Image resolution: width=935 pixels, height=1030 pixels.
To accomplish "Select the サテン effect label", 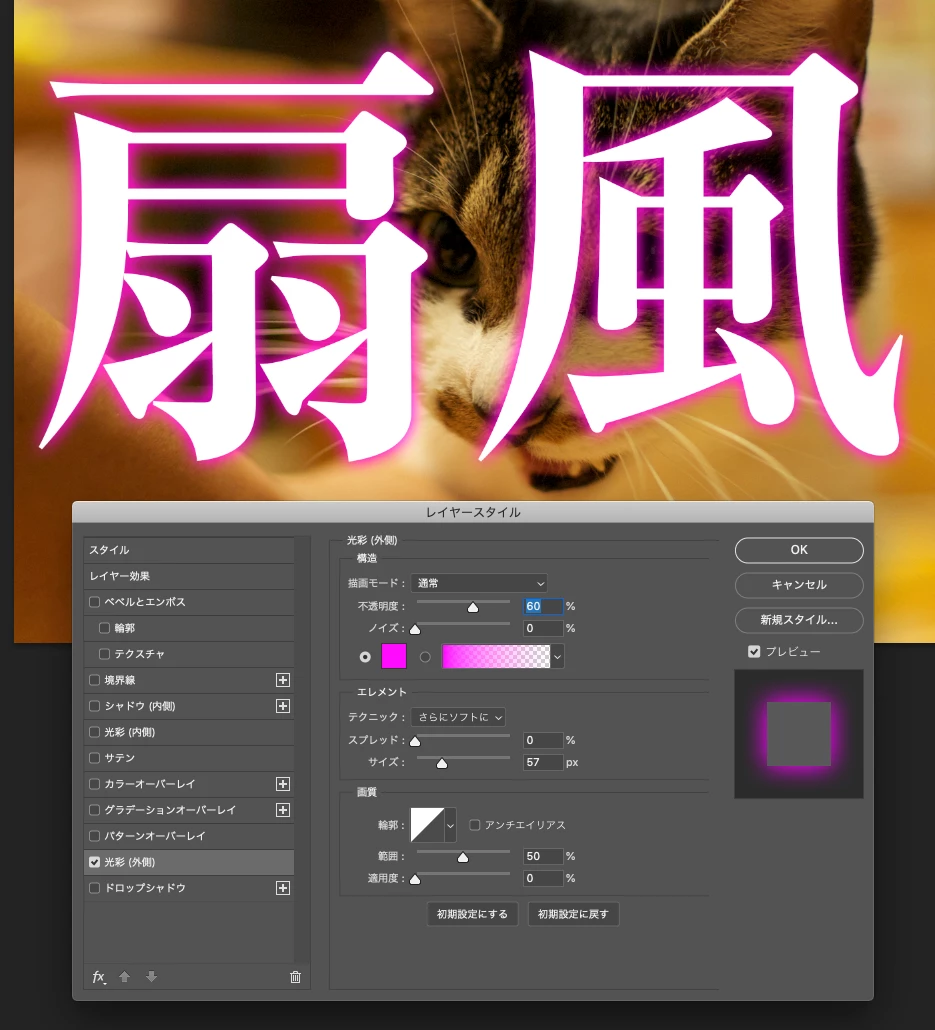I will click(x=120, y=758).
